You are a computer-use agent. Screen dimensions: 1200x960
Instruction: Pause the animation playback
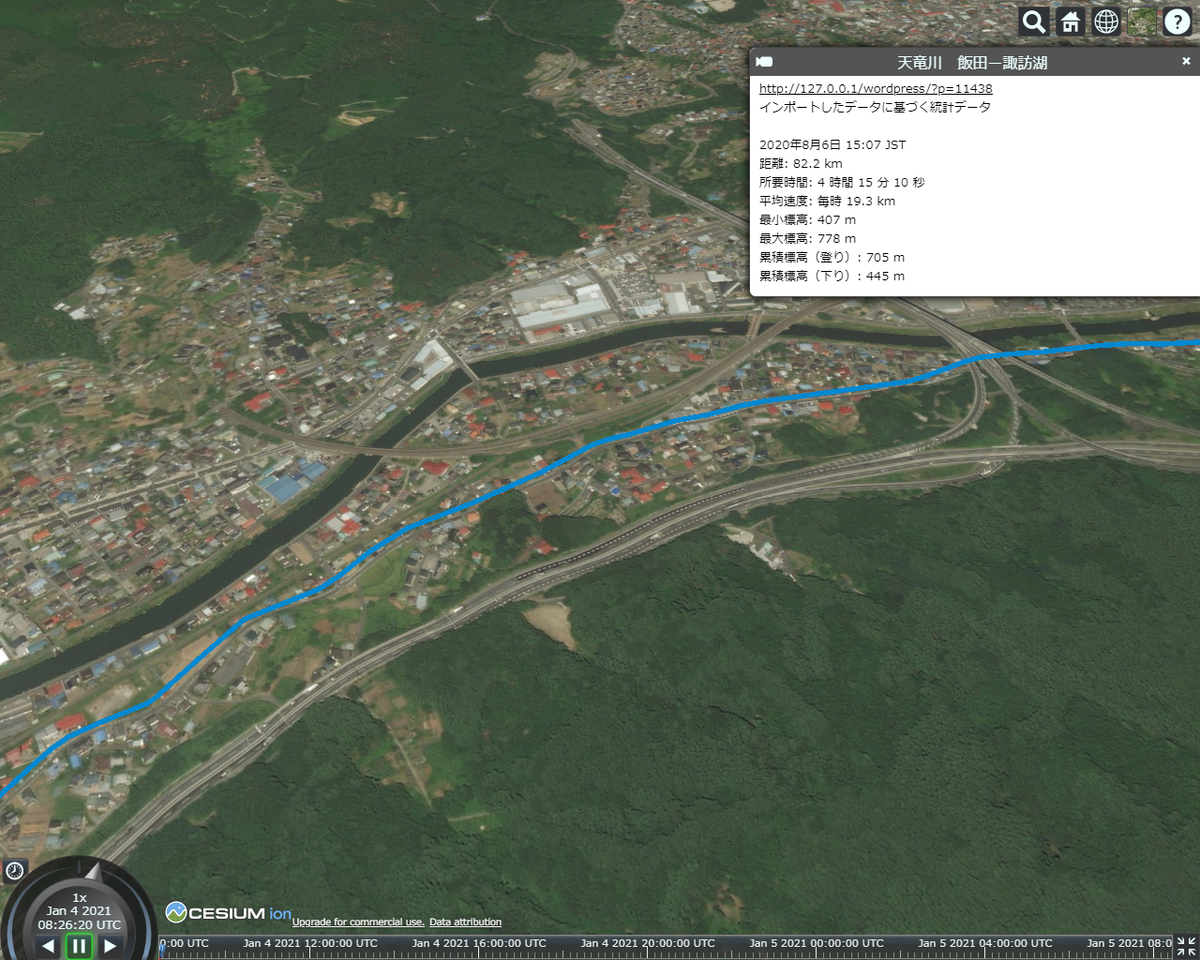tap(78, 945)
